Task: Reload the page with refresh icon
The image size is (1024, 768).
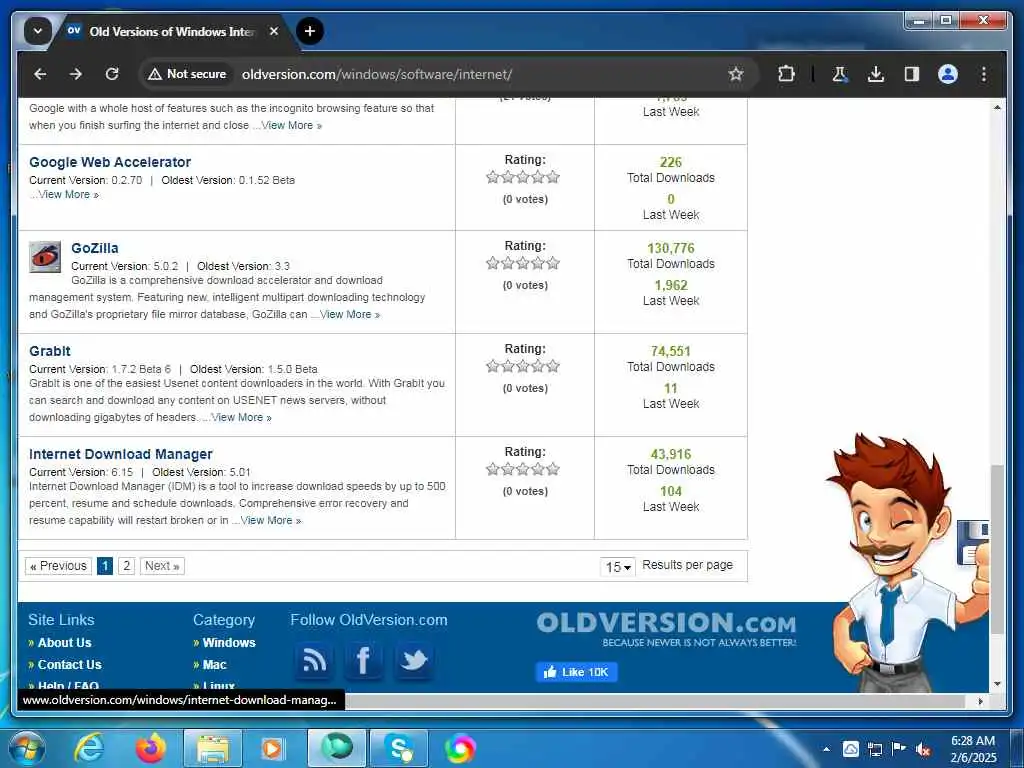Action: (x=112, y=74)
